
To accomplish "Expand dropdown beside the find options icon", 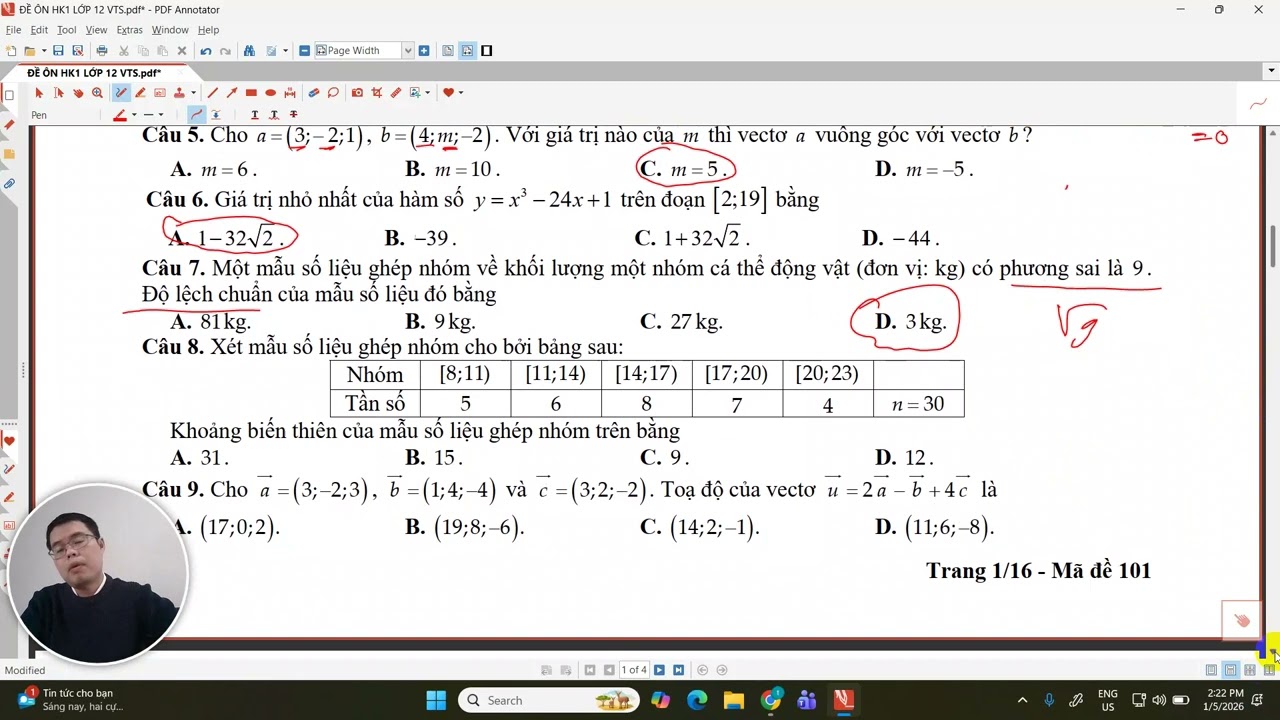I will point(286,51).
